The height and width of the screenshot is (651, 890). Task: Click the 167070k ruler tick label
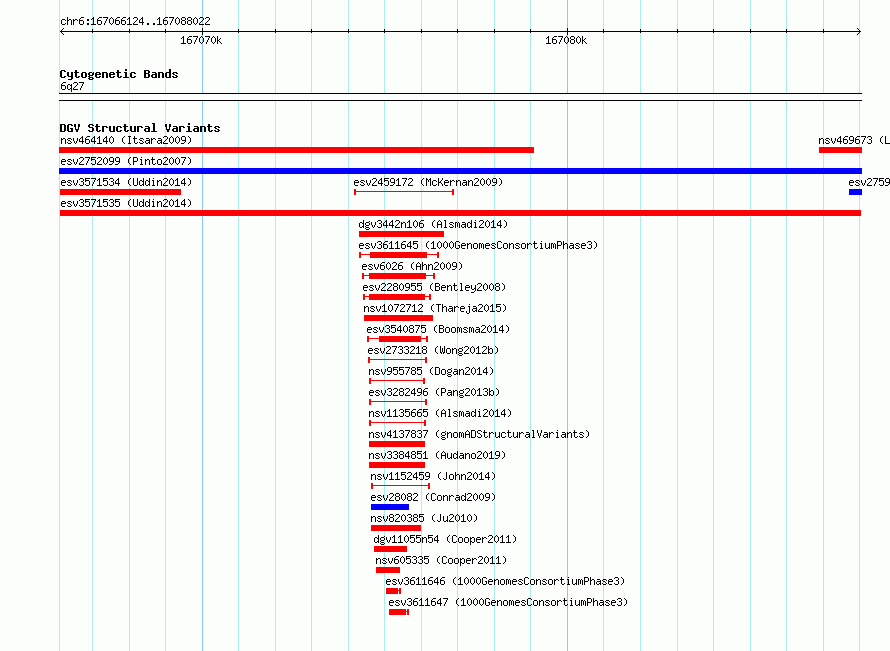click(201, 40)
